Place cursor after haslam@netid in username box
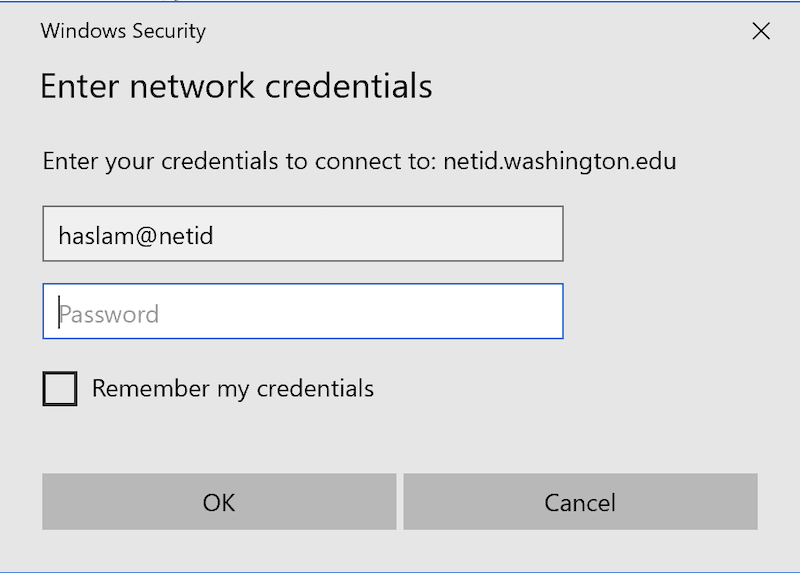 [214, 236]
